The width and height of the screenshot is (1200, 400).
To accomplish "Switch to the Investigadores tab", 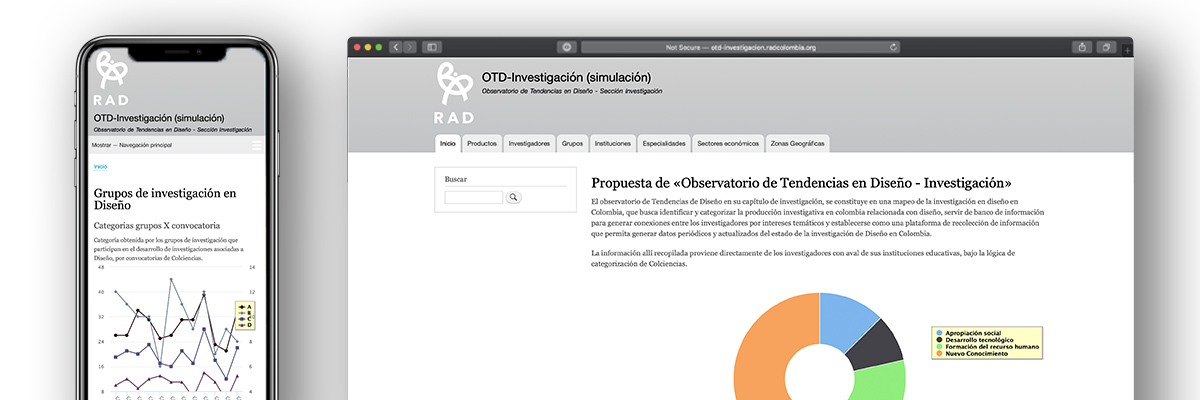I will (529, 144).
